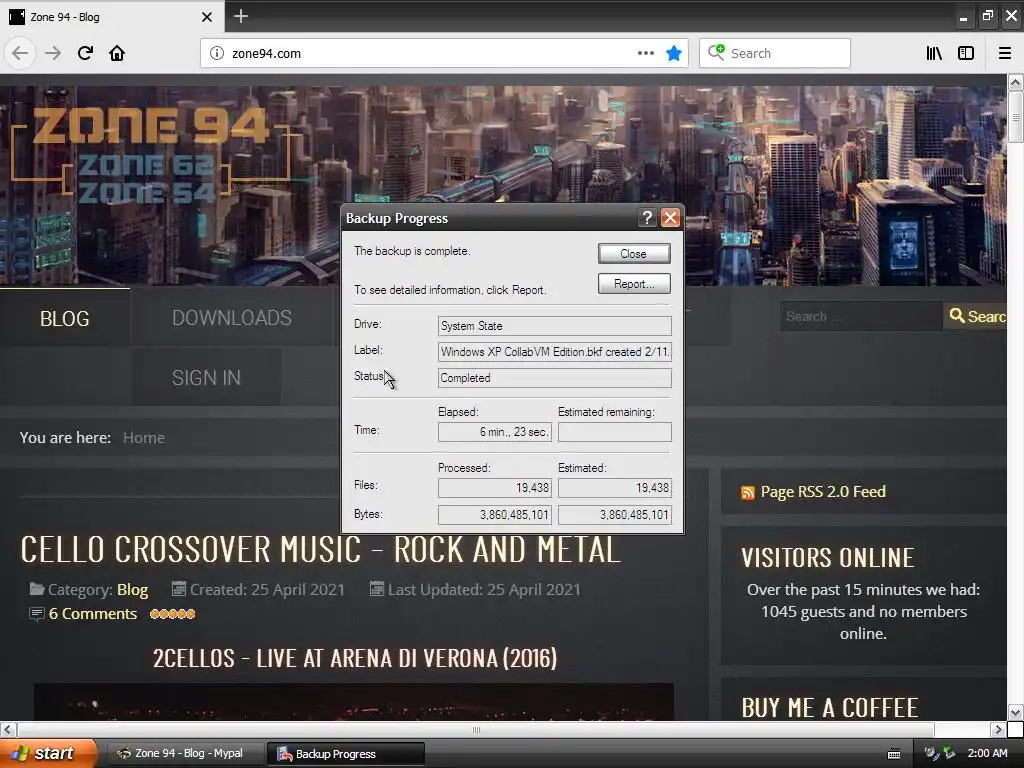Screen dimensions: 1024x768
Task: Click the vertical scrollbar up arrow
Action: pos(1015,82)
